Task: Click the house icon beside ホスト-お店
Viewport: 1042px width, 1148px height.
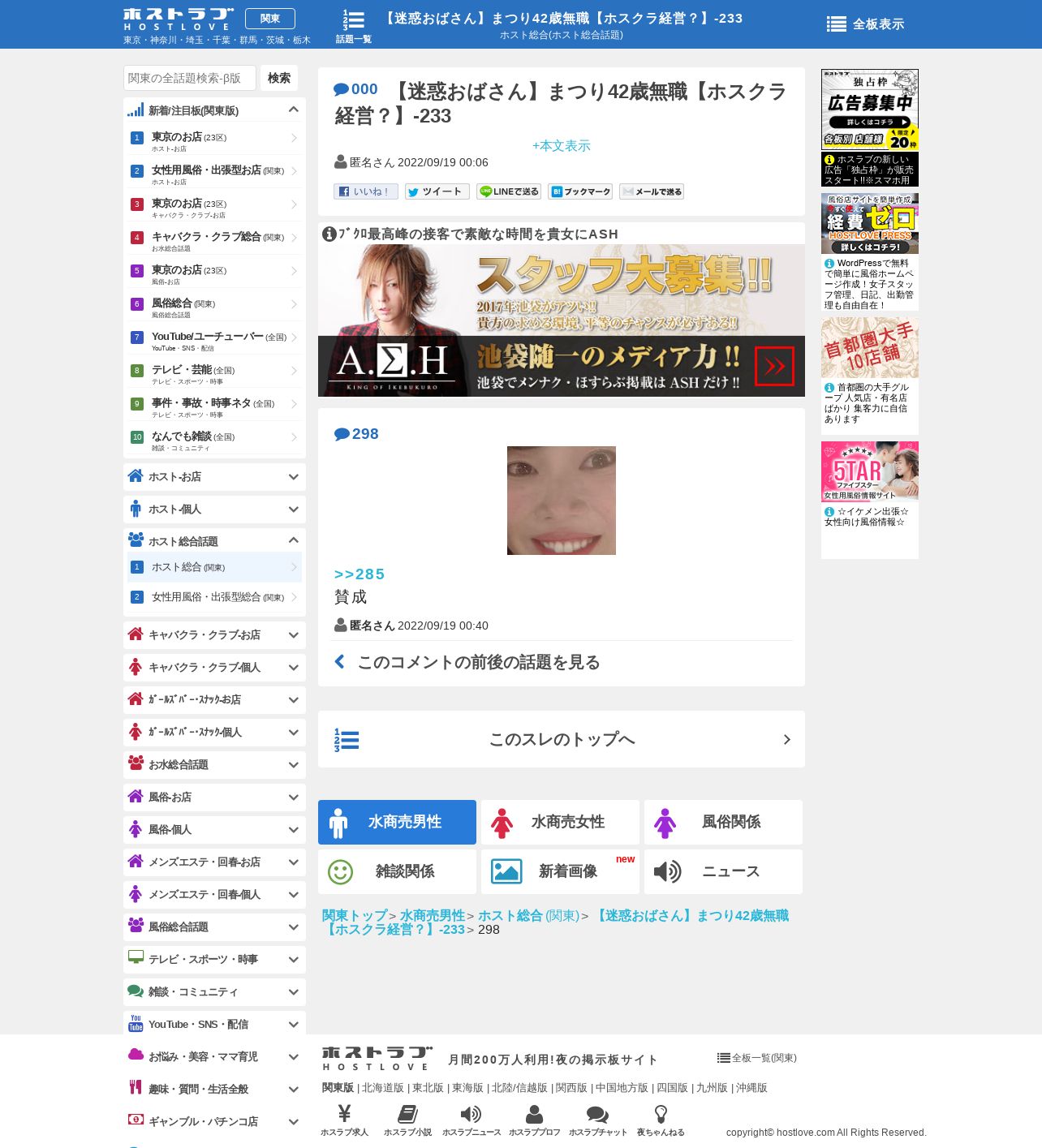Action: [136, 475]
